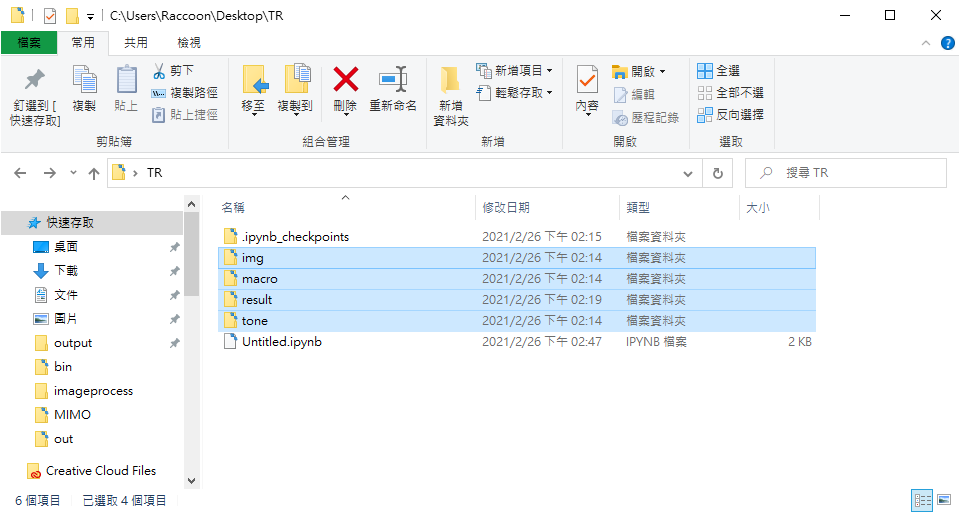
Task: Click the new folder icon in title bar
Action: pos(72,15)
